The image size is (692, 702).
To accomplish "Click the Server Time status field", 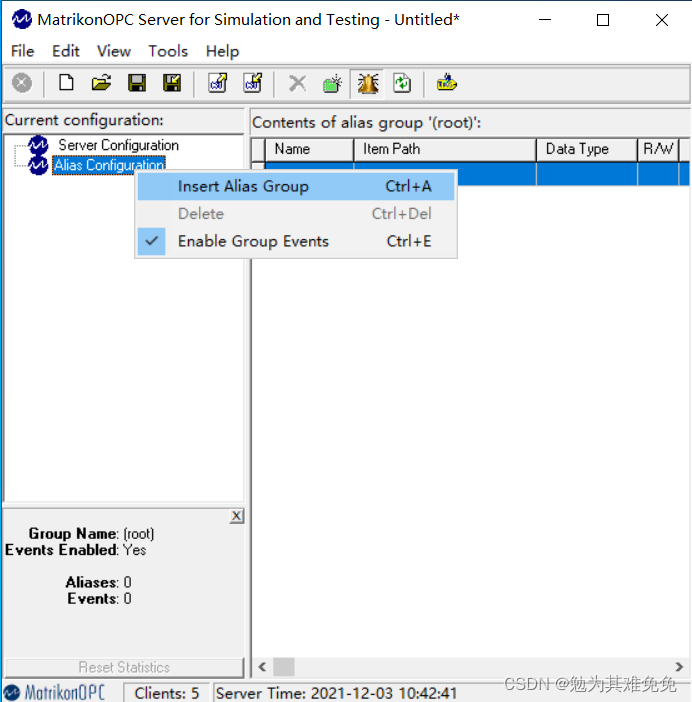I will click(337, 693).
